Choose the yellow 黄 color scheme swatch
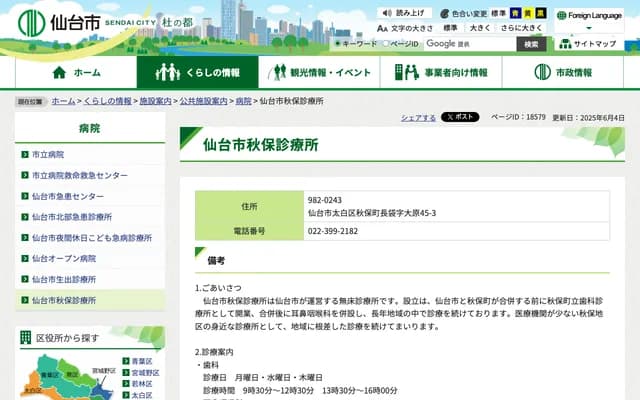The image size is (640, 400). pos(526,14)
